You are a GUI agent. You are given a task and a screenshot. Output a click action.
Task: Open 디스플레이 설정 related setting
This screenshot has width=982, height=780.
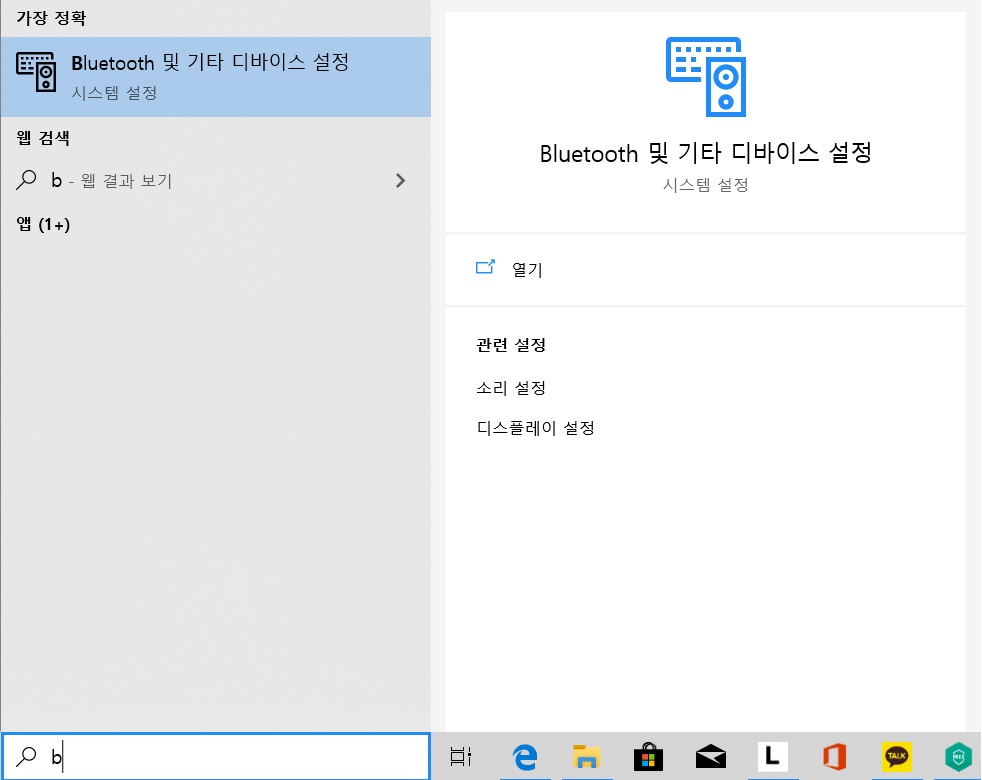click(x=535, y=428)
